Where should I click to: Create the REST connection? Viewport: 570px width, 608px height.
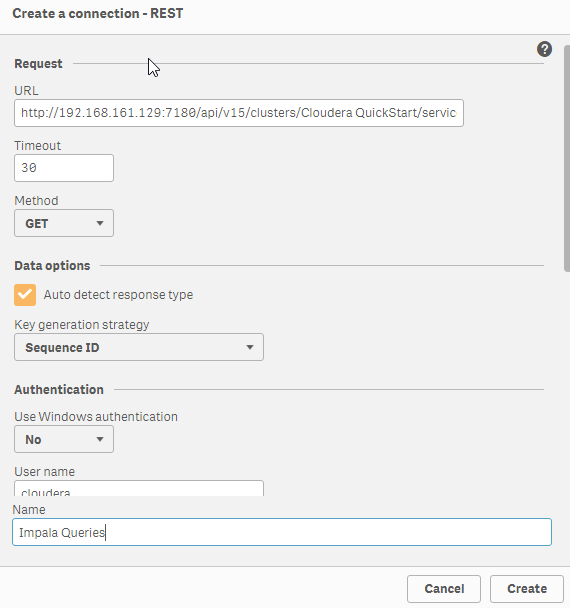point(527,589)
